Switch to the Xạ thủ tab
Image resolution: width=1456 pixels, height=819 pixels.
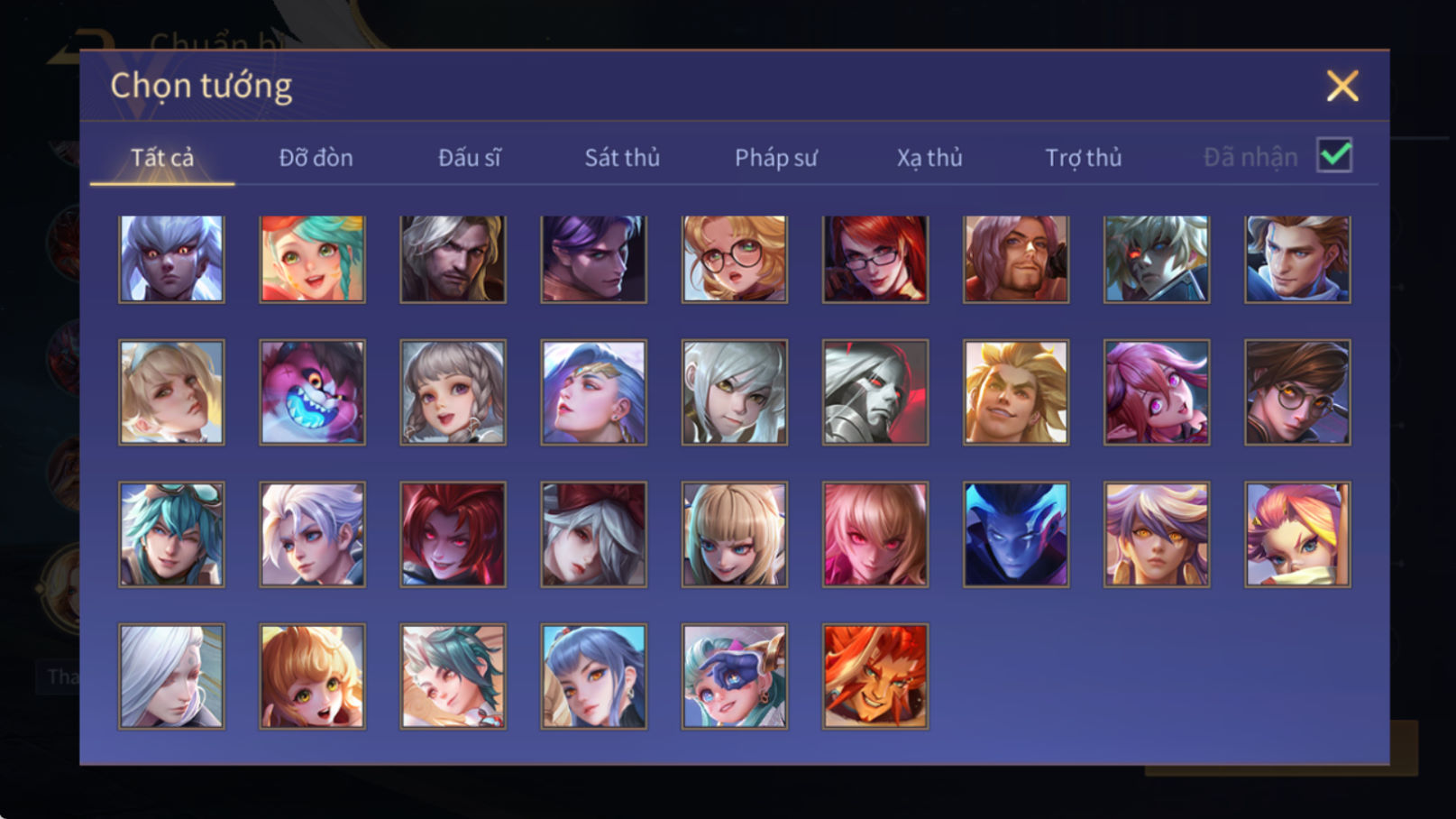(x=929, y=158)
